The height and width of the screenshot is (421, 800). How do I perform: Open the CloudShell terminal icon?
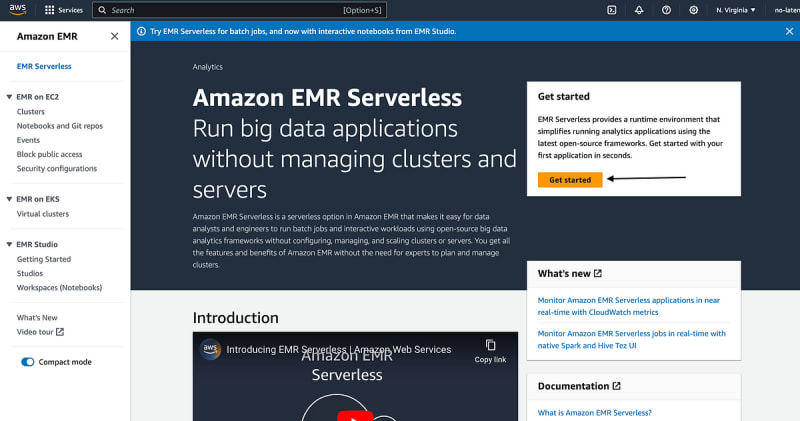612,10
